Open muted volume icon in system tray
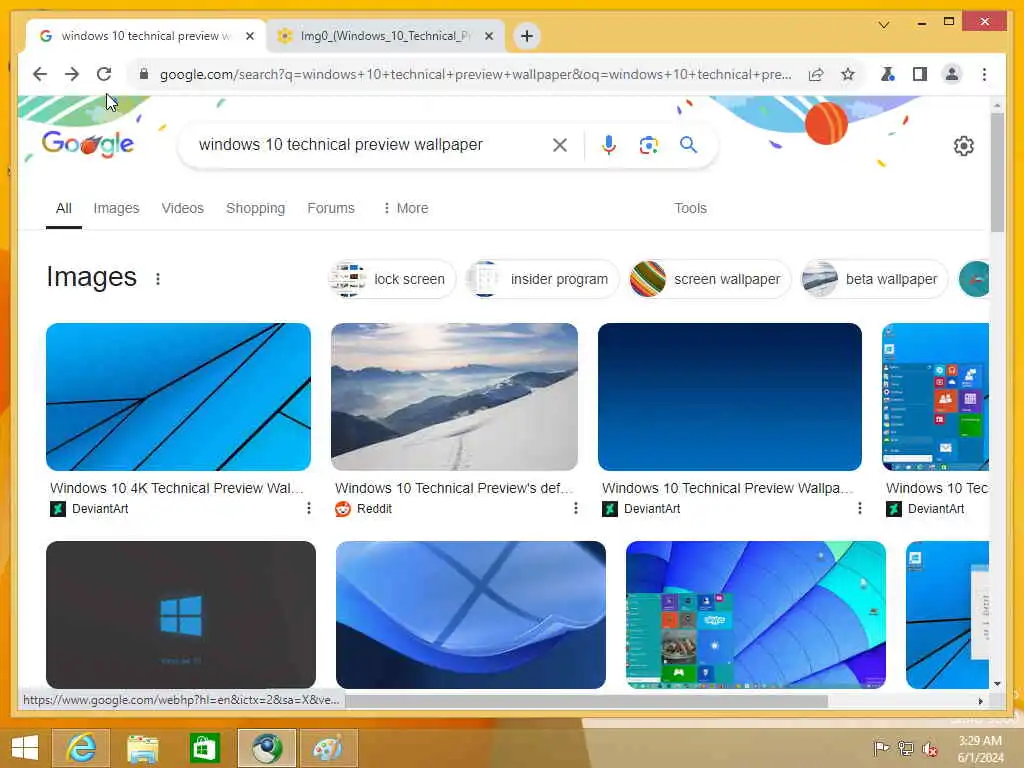Screen dimensions: 1024x768 [x=929, y=748]
